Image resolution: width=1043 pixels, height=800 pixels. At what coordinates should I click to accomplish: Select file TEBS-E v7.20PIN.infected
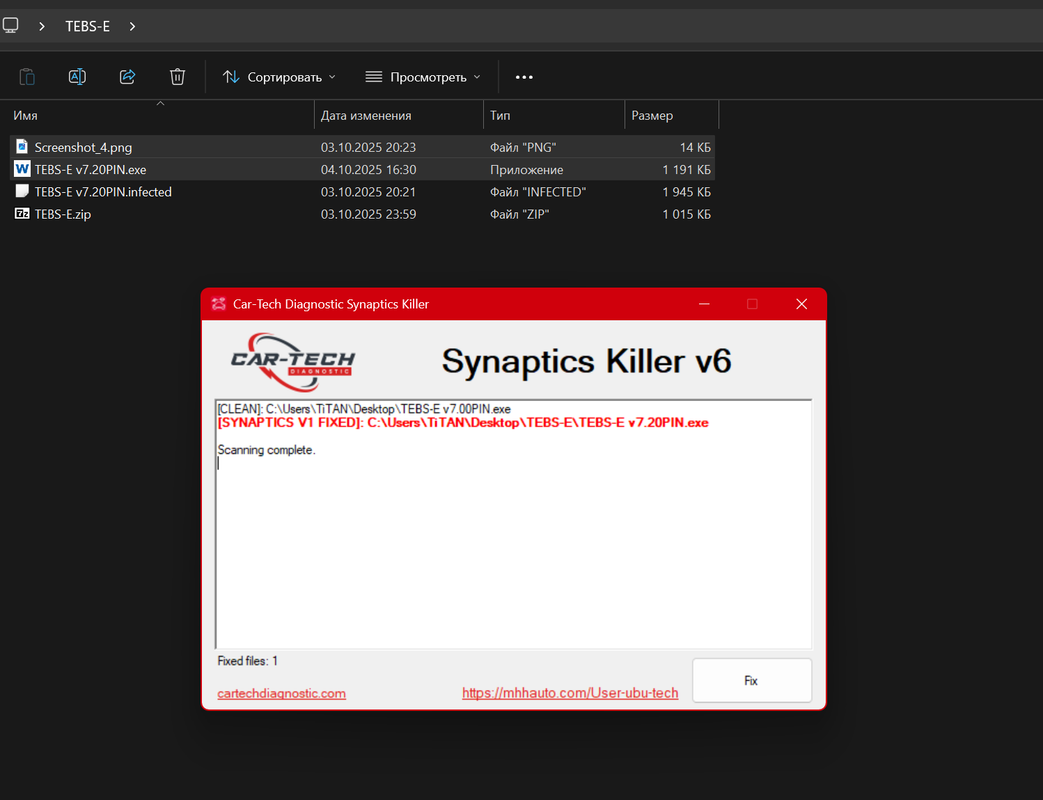(363, 192)
